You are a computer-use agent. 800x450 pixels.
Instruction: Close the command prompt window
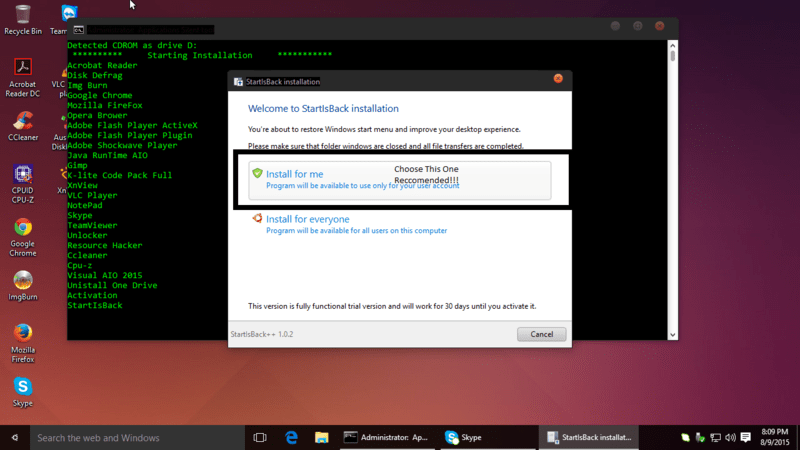click(659, 26)
